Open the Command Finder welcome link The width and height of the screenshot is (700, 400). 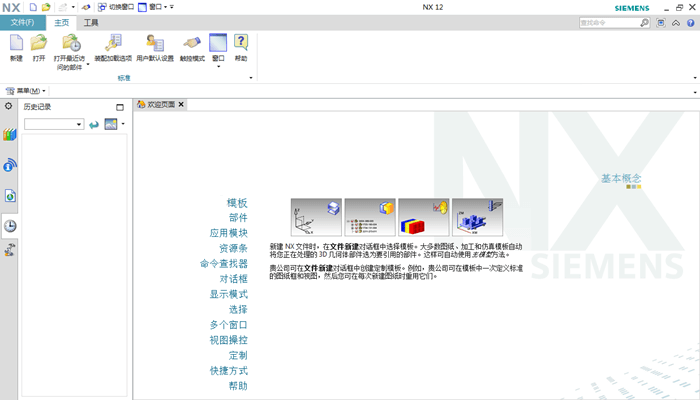tap(224, 263)
